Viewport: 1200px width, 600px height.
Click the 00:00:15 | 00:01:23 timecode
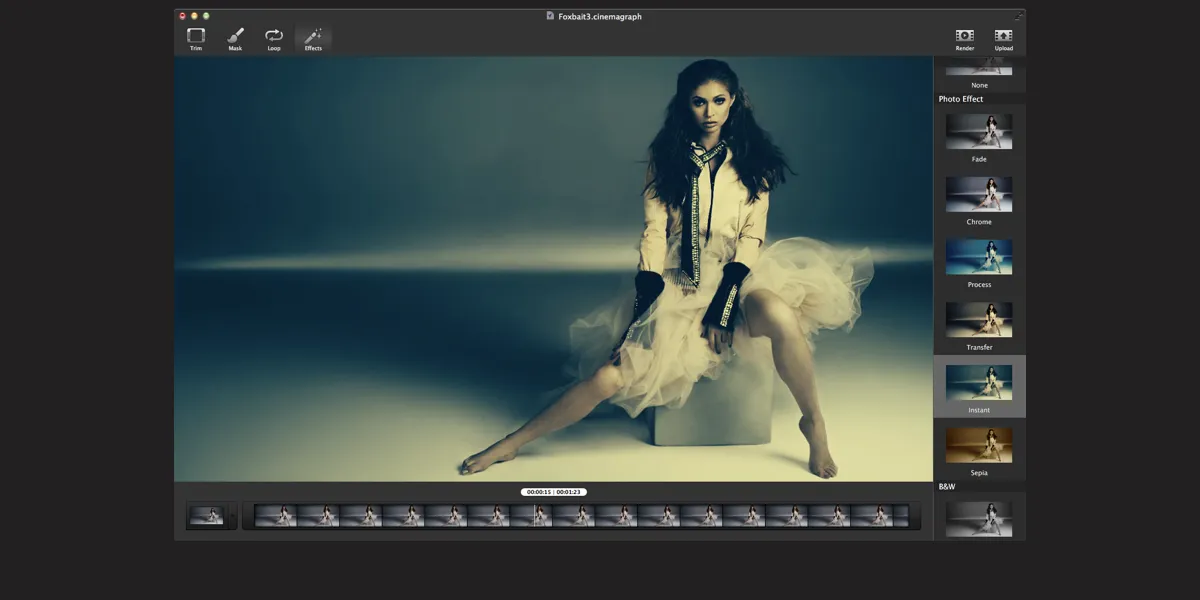(x=554, y=492)
